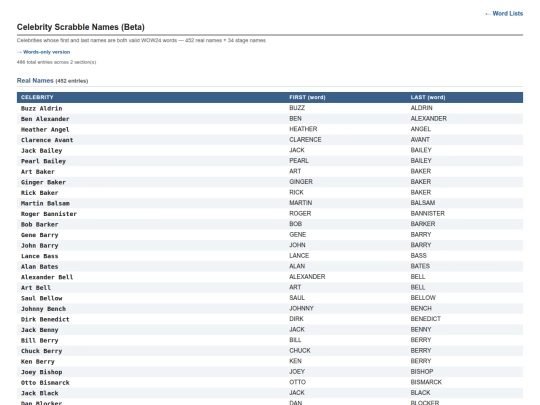Viewport: 540px width, 405px height.
Task: Click the Joey Bishop name
Action: pyautogui.click(x=42, y=372)
